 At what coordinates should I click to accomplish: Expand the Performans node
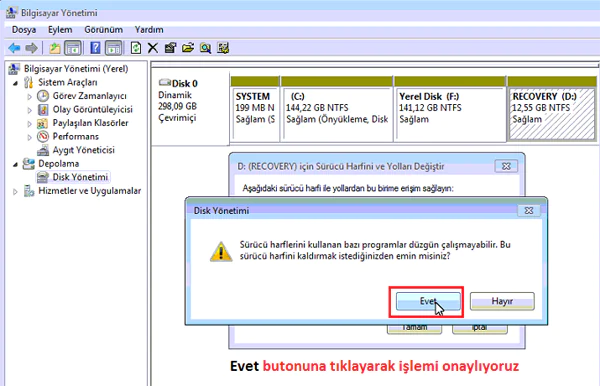pos(29,137)
